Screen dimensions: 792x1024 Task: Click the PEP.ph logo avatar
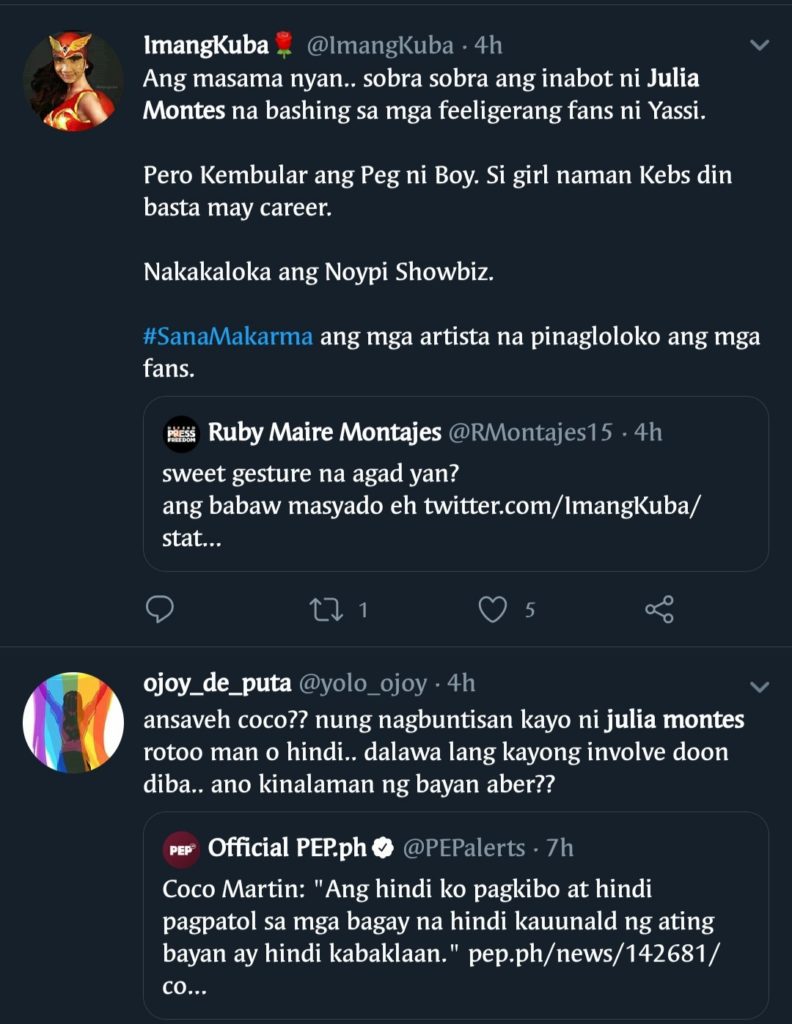pyautogui.click(x=181, y=848)
